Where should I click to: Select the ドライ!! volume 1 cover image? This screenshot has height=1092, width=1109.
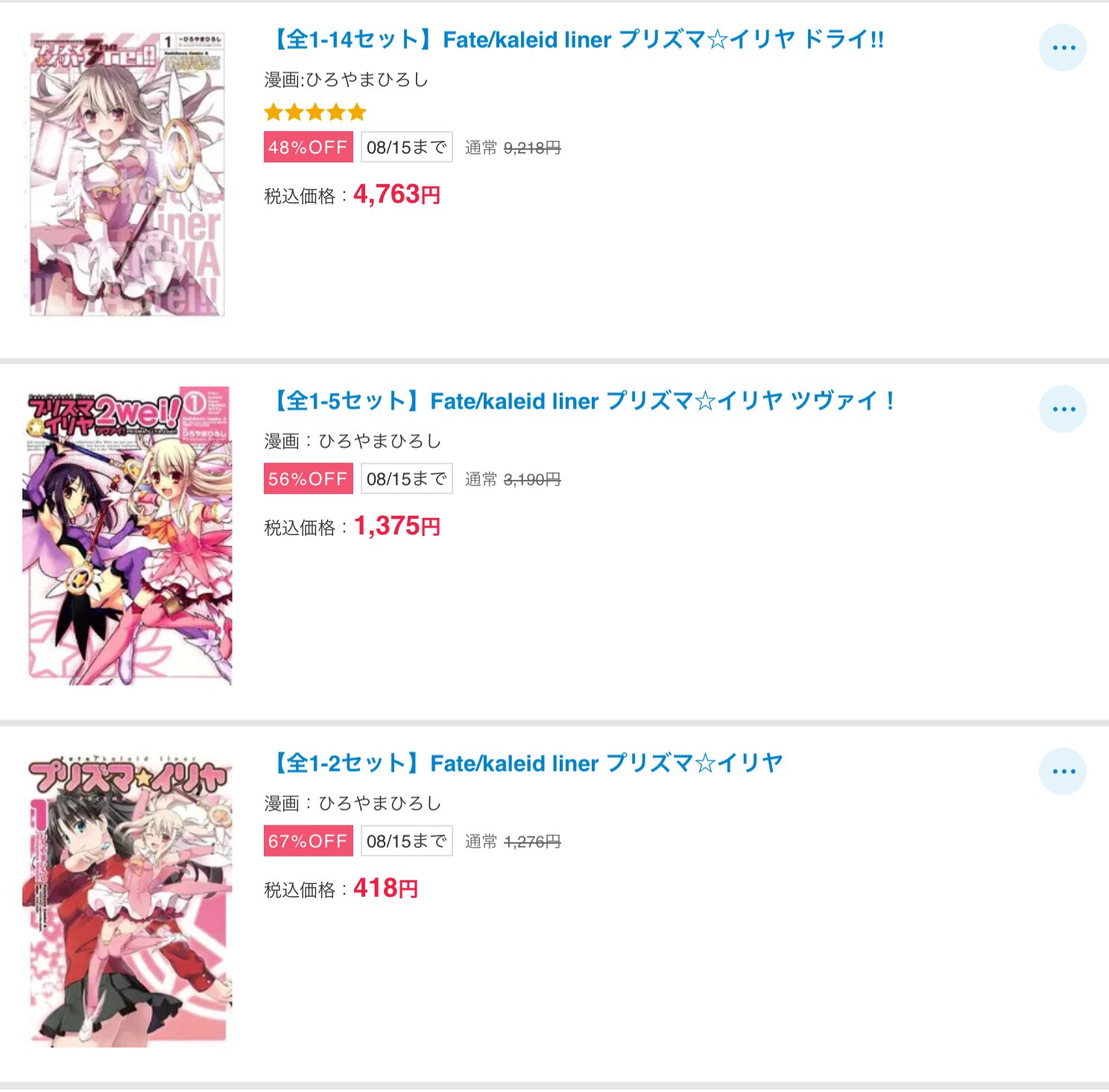click(x=127, y=174)
